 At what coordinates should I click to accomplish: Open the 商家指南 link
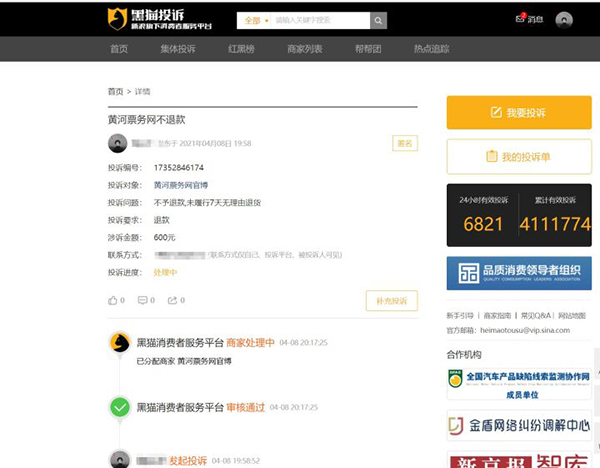pyautogui.click(x=497, y=316)
